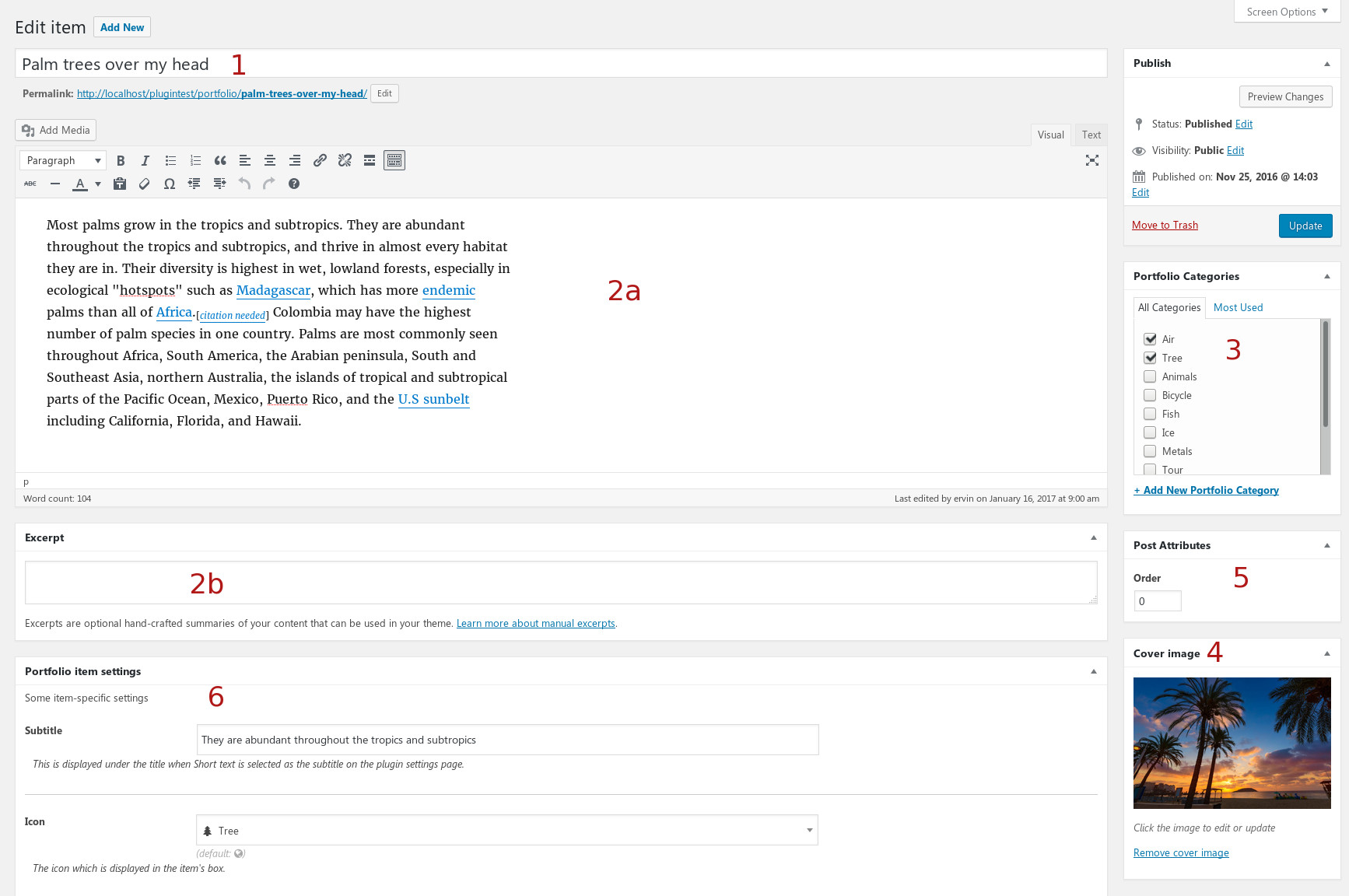This screenshot has height=896, width=1349.
Task: Toggle bold formatting in editor toolbar
Action: (121, 160)
